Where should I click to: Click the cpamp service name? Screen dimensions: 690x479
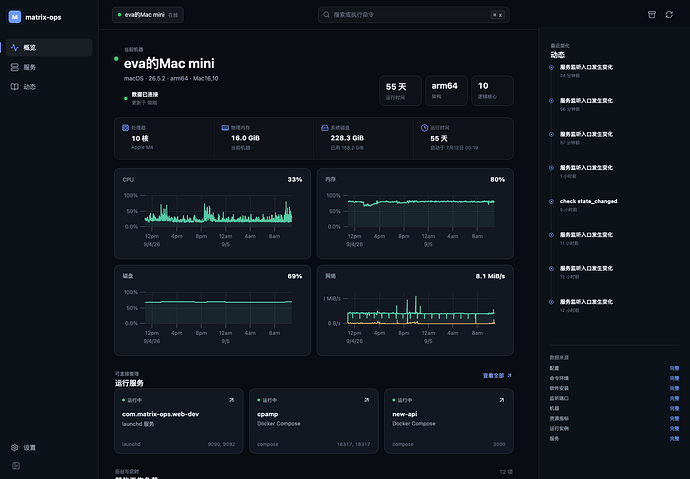tap(268, 414)
